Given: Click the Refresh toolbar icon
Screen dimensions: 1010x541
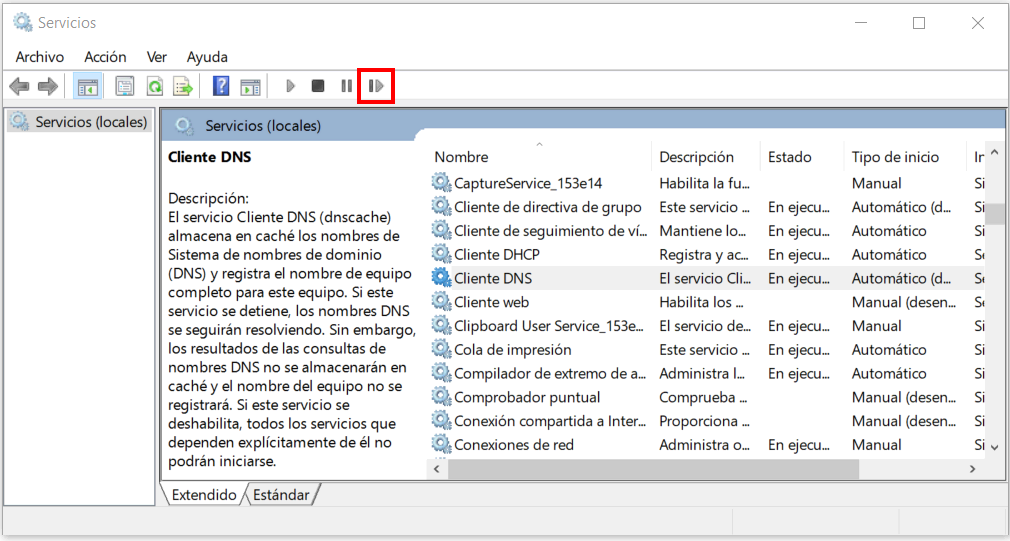Looking at the screenshot, I should (x=154, y=86).
